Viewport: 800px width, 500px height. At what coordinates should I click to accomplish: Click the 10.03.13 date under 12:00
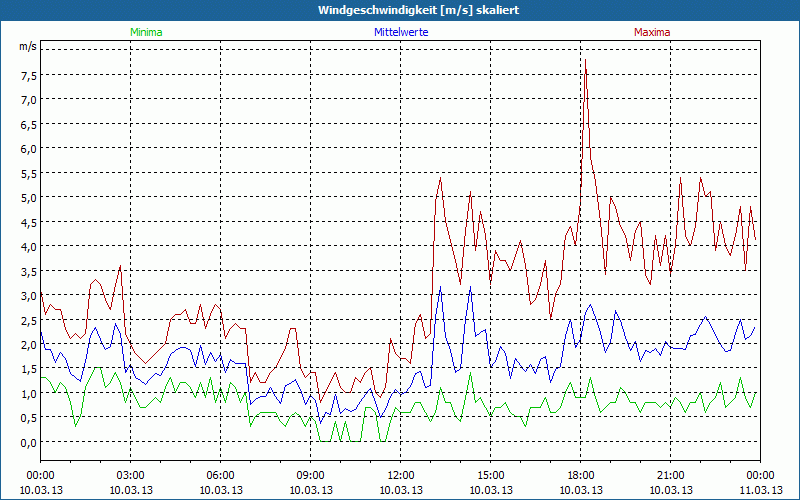point(401,490)
